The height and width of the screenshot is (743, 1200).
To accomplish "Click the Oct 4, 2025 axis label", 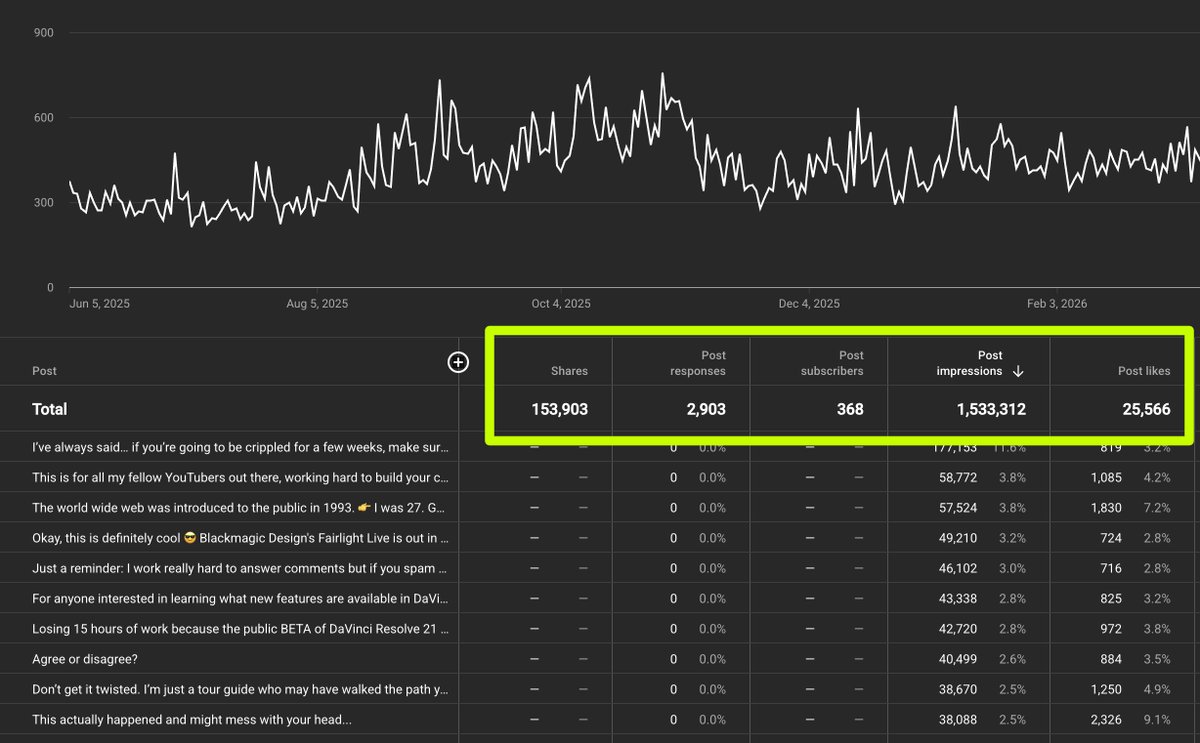I will (x=561, y=303).
